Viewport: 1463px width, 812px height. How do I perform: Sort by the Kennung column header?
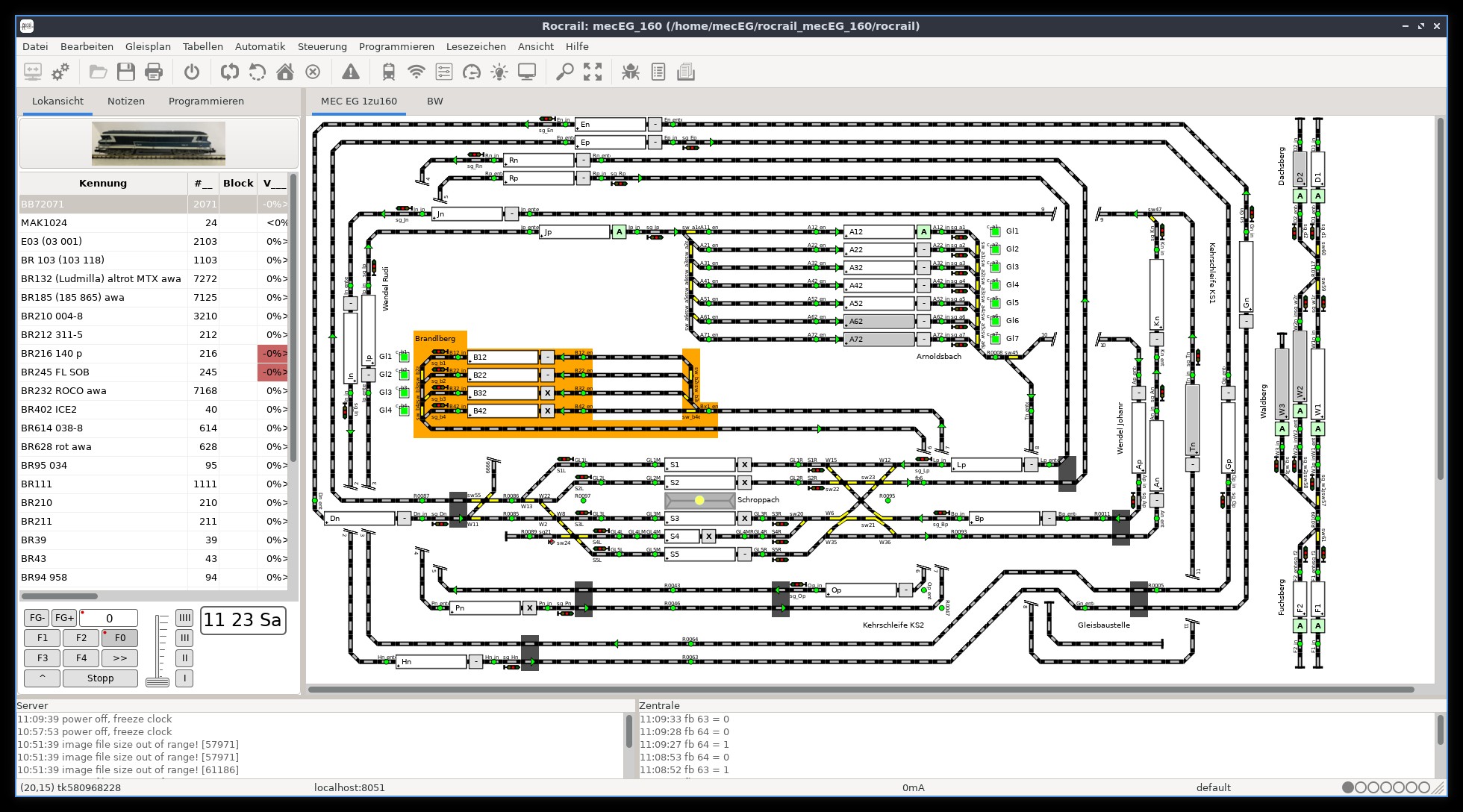point(103,183)
